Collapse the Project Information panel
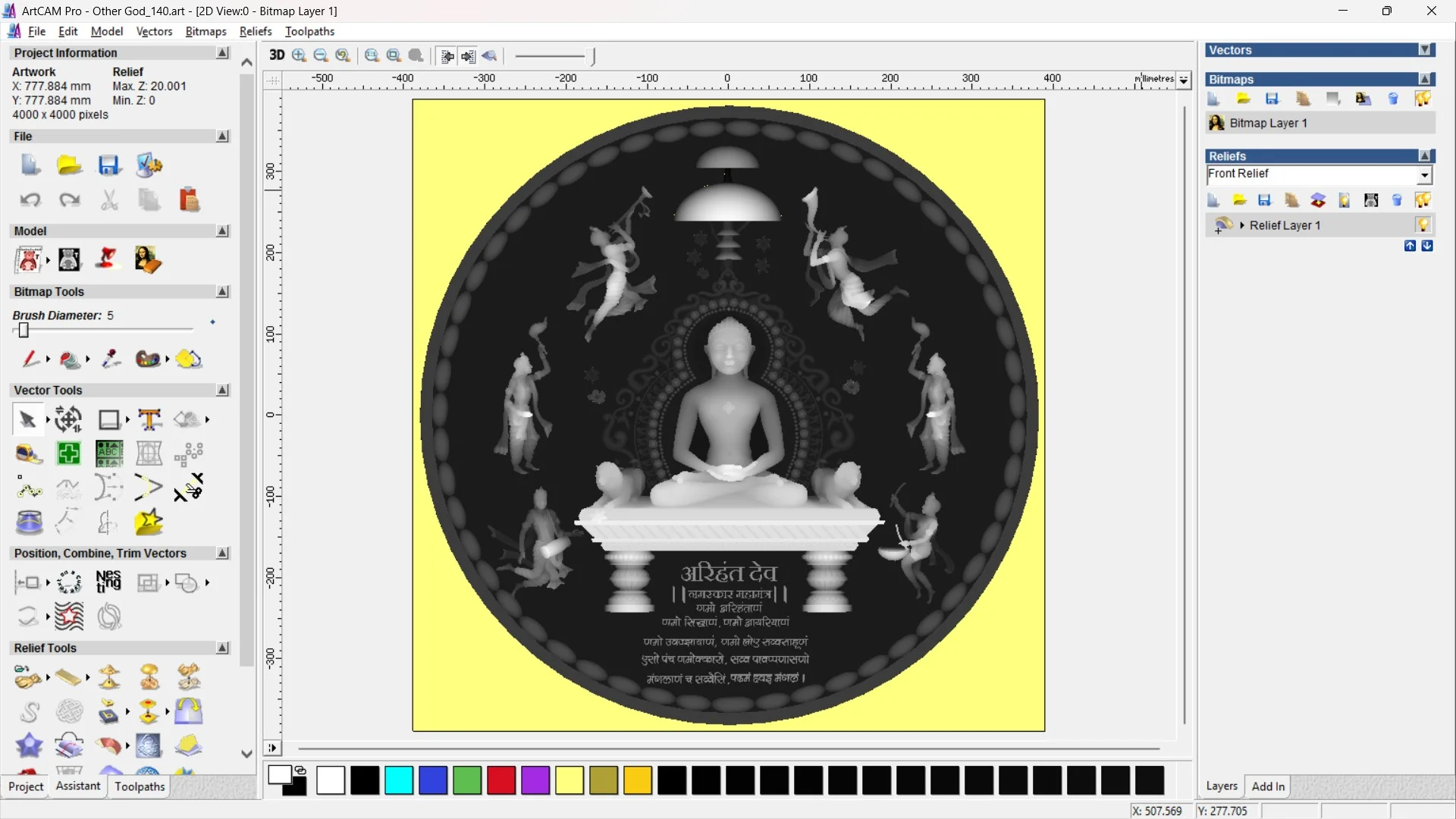This screenshot has height=819, width=1456. tap(222, 52)
